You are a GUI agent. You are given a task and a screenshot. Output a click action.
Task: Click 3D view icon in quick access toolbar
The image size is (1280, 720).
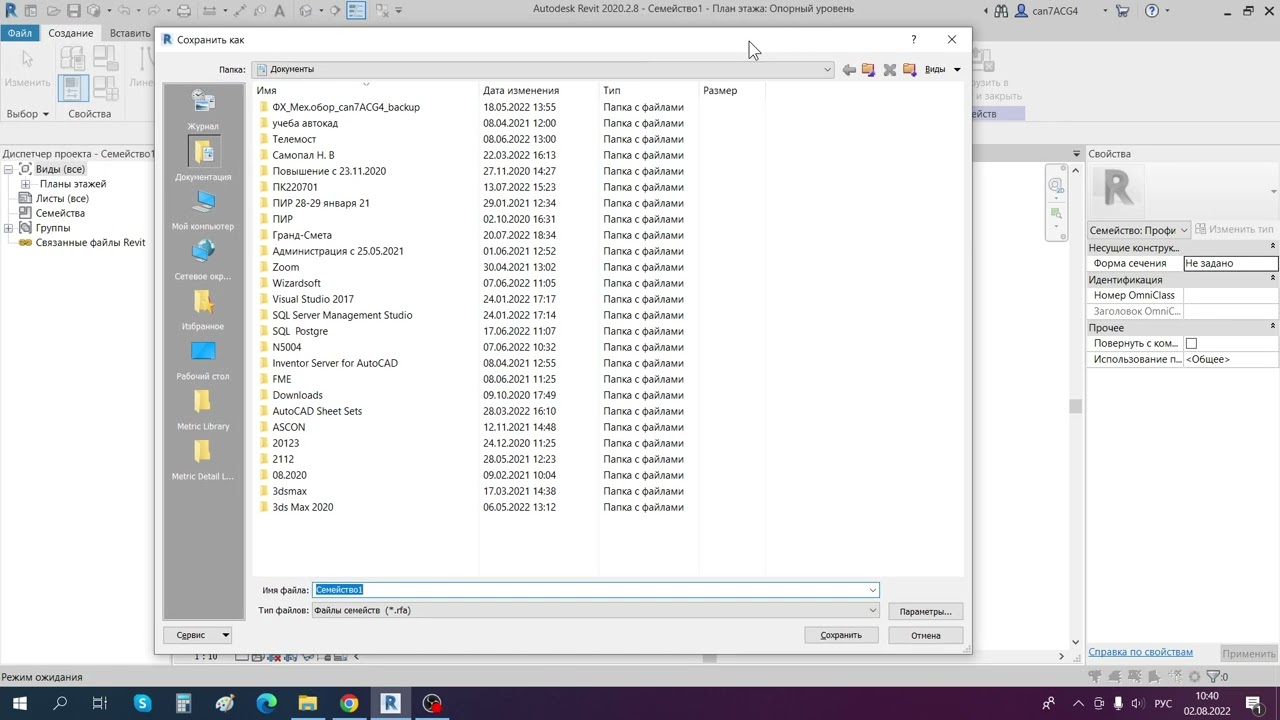(x=306, y=11)
